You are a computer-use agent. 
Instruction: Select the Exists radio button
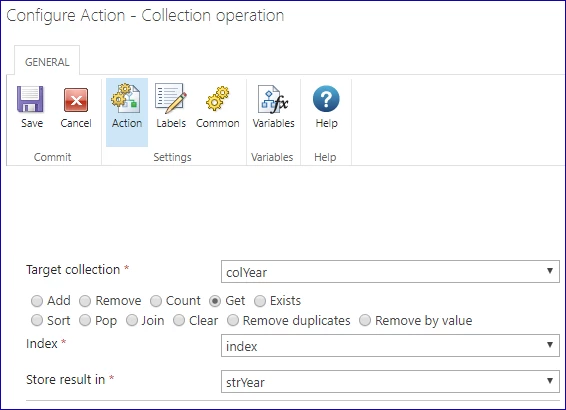click(x=260, y=301)
